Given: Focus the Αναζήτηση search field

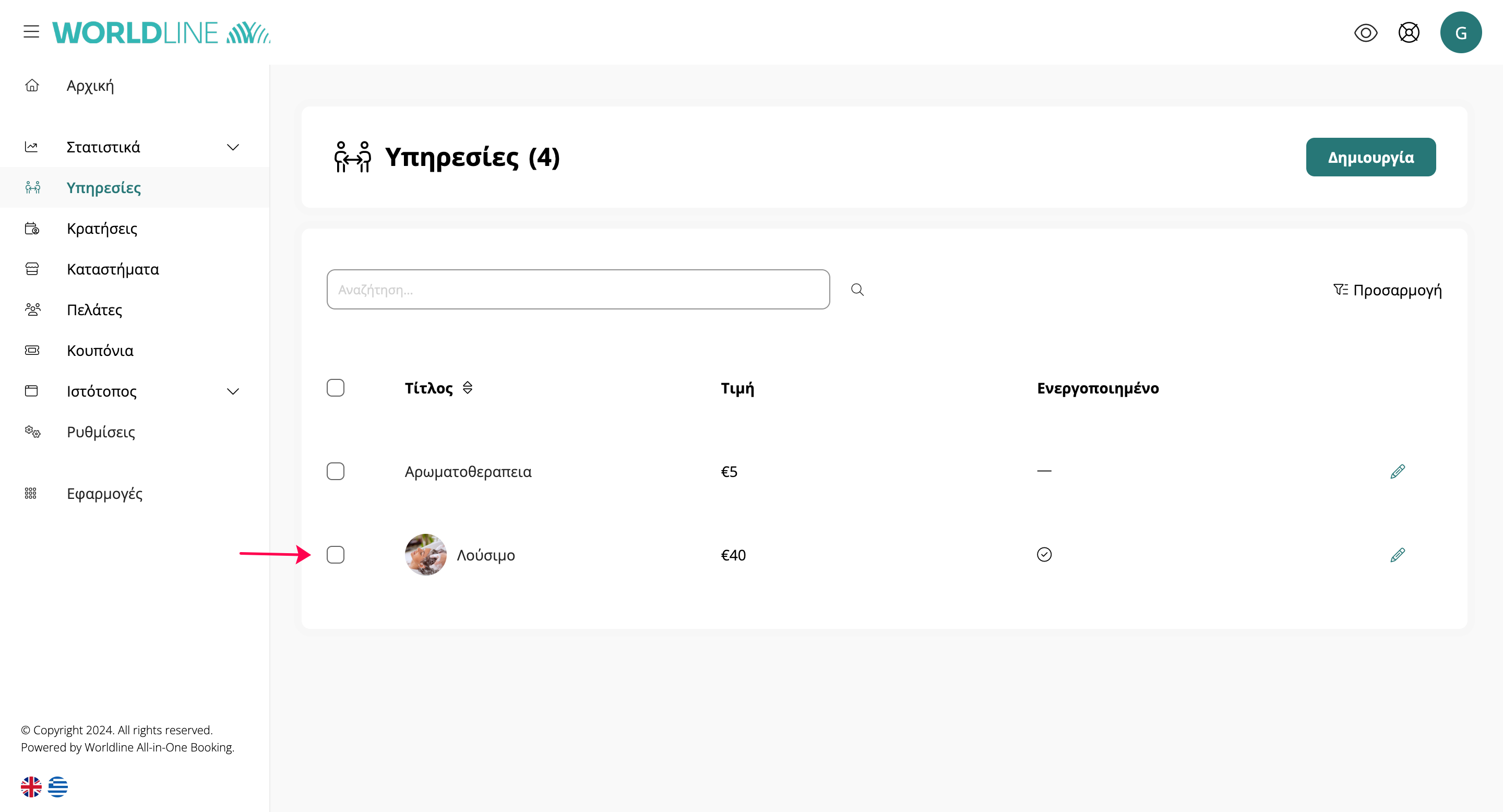Looking at the screenshot, I should coord(578,290).
